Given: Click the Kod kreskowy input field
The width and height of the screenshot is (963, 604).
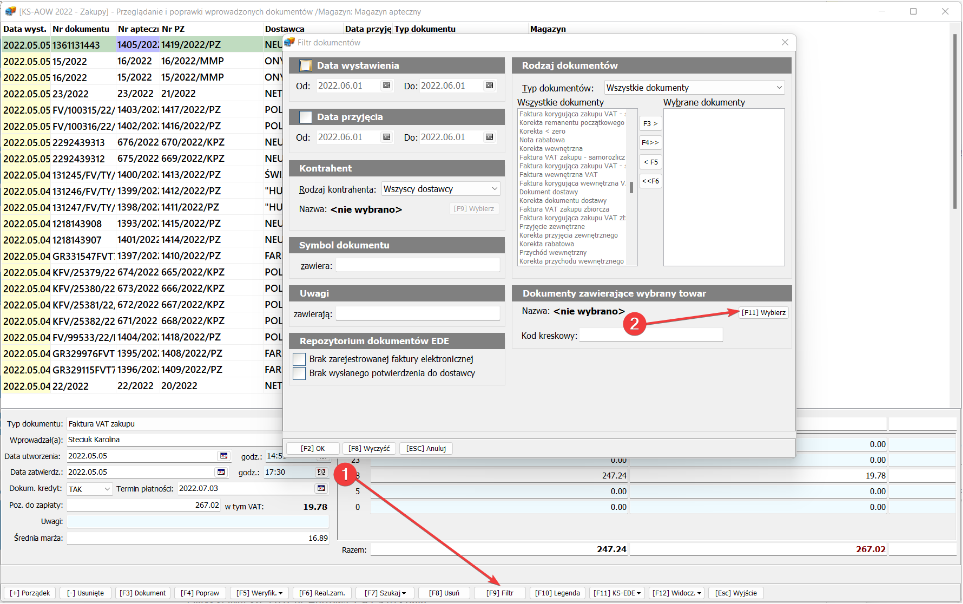Looking at the screenshot, I should tap(651, 335).
